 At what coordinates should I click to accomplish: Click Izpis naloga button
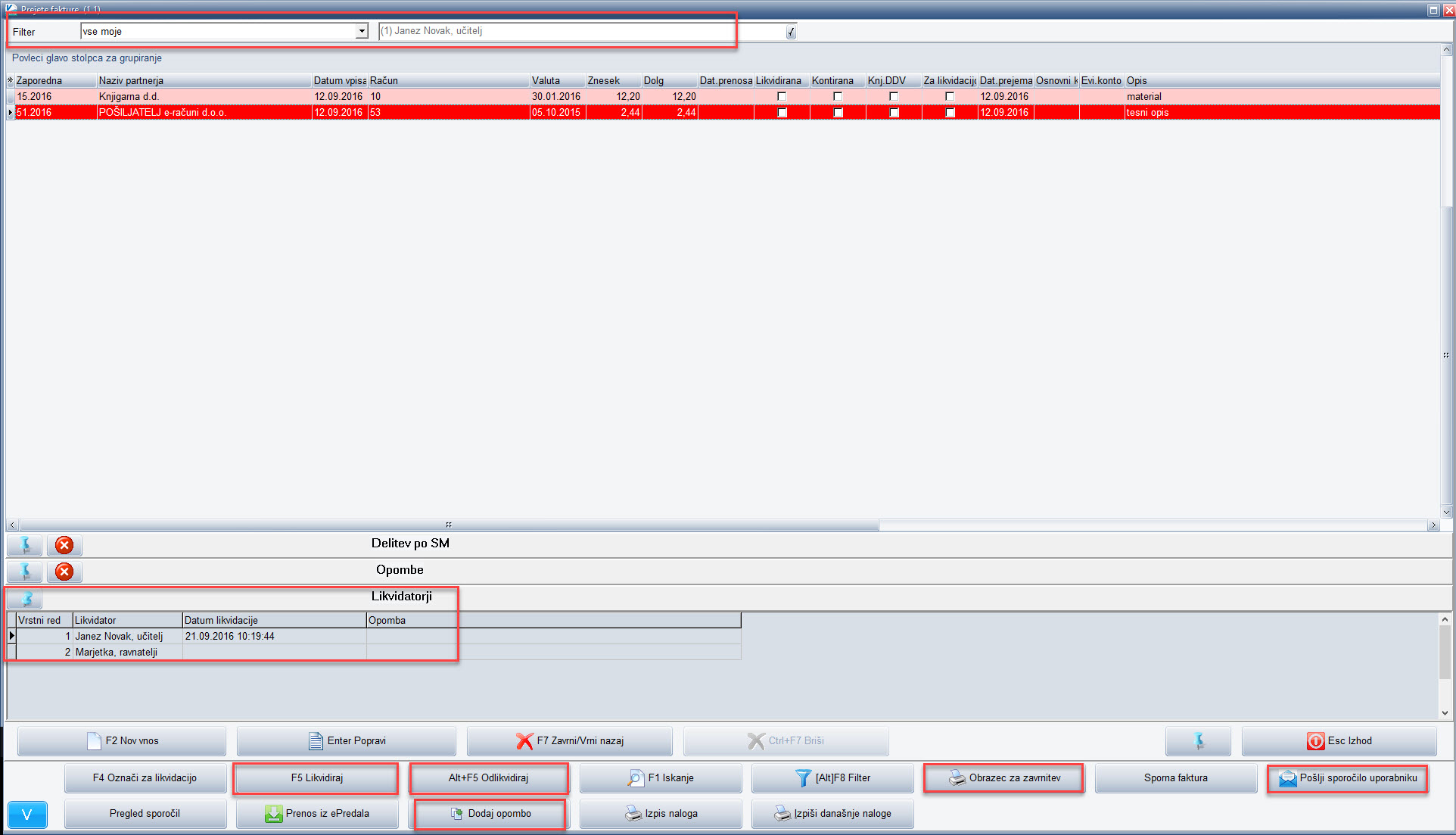point(661,814)
